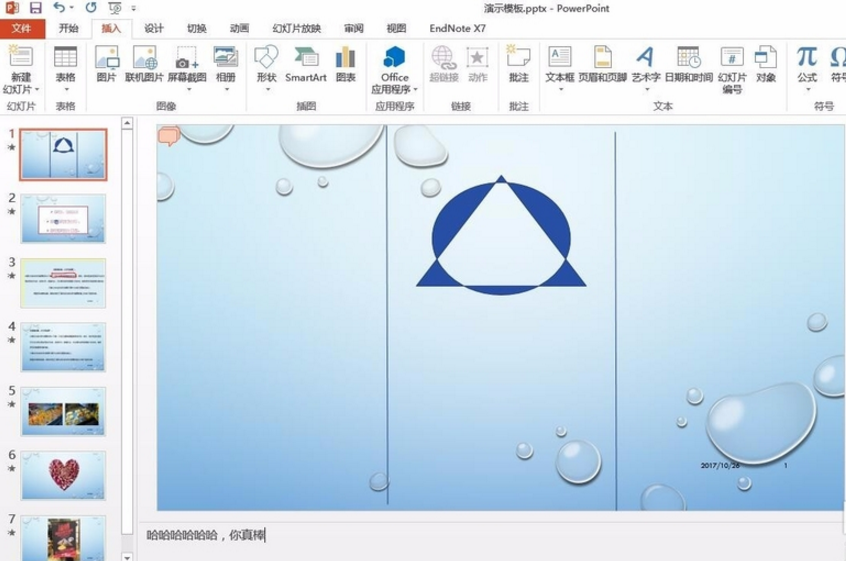Click in the notes pane text
This screenshot has height=561, width=846.
(206, 535)
